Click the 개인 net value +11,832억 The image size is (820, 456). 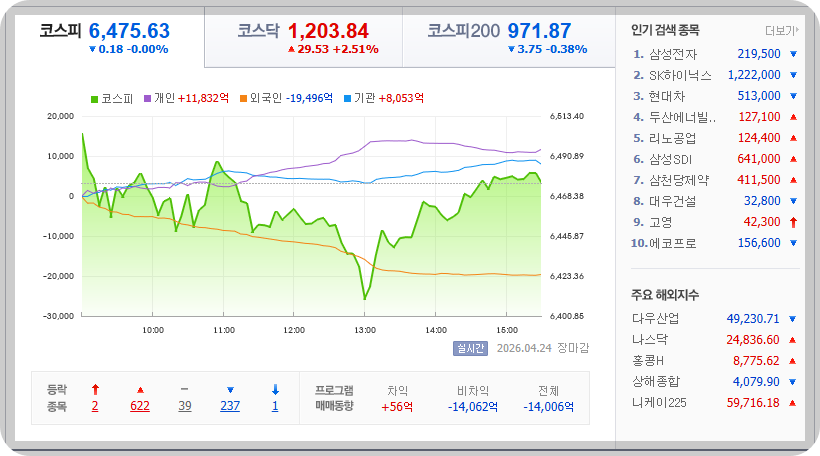tap(203, 98)
